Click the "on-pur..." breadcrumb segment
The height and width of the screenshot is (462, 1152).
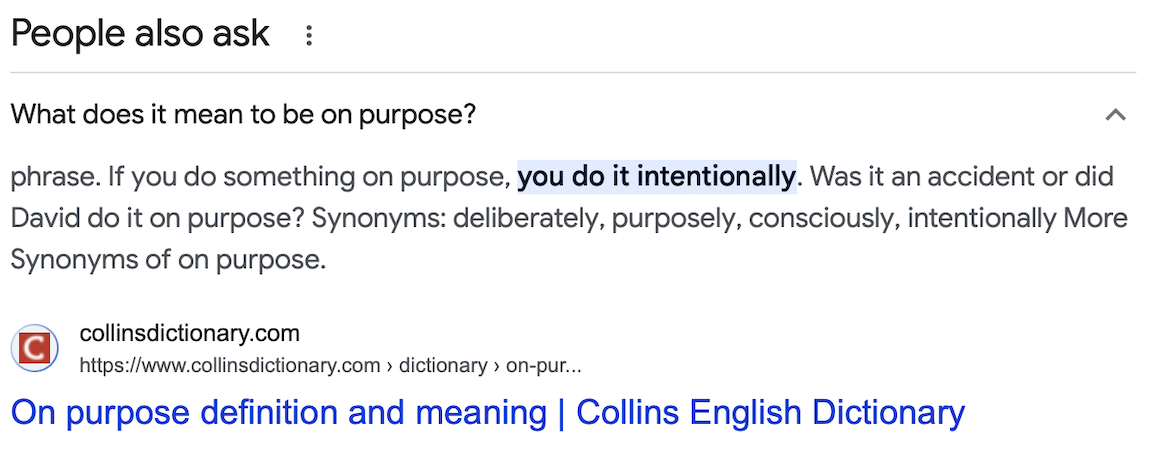[544, 365]
